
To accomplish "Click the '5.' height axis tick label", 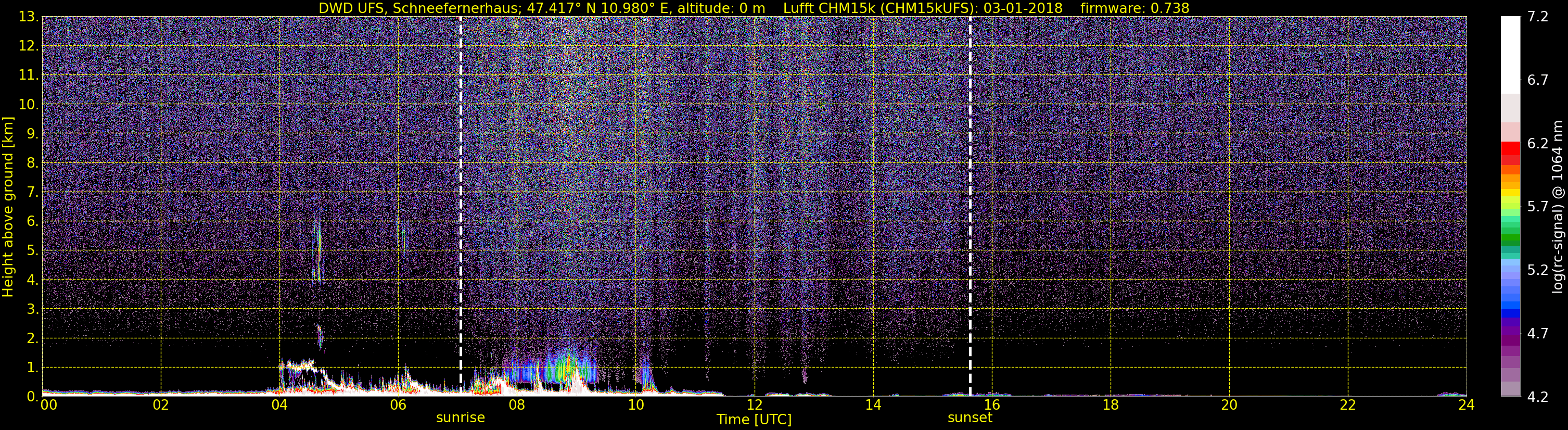I will tap(33, 250).
